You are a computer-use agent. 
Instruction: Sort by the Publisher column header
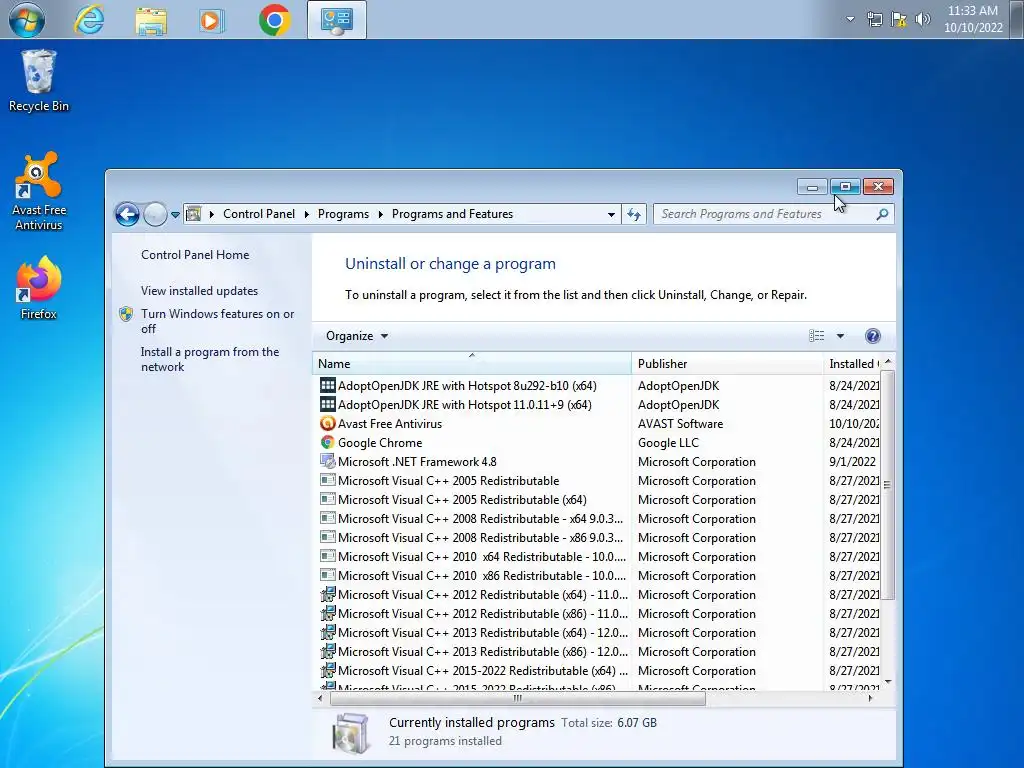(x=727, y=364)
